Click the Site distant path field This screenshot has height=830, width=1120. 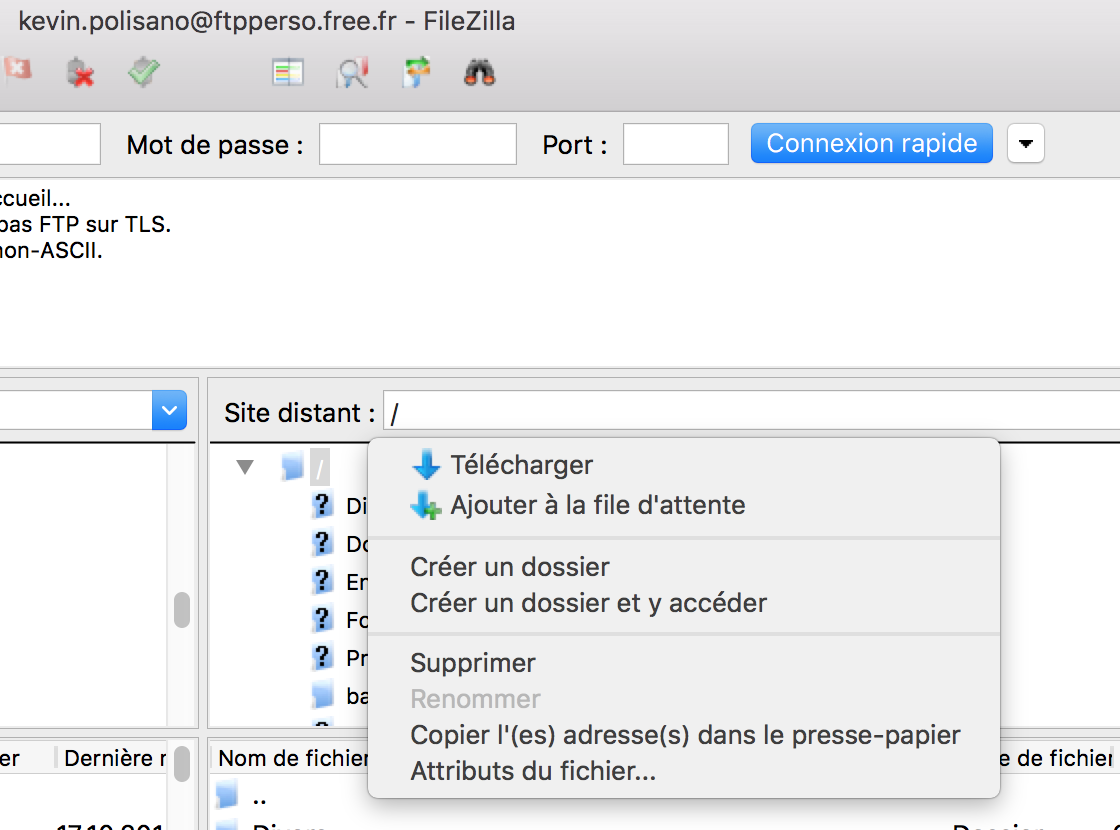[751, 412]
